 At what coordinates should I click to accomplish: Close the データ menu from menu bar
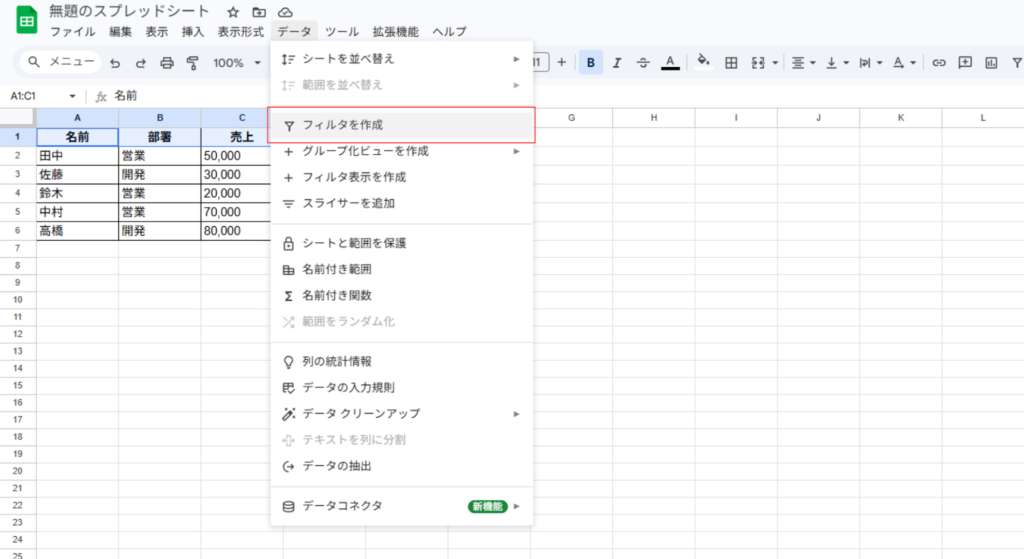point(294,31)
